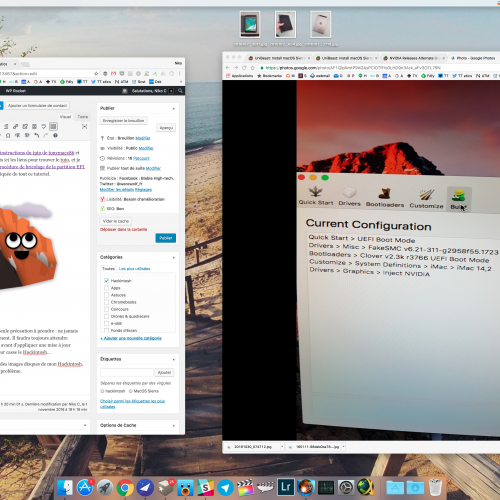Viewport: 500px width, 500px height.
Task: Click the "Déplacer dans la corbeille" link
Action: pos(123,230)
